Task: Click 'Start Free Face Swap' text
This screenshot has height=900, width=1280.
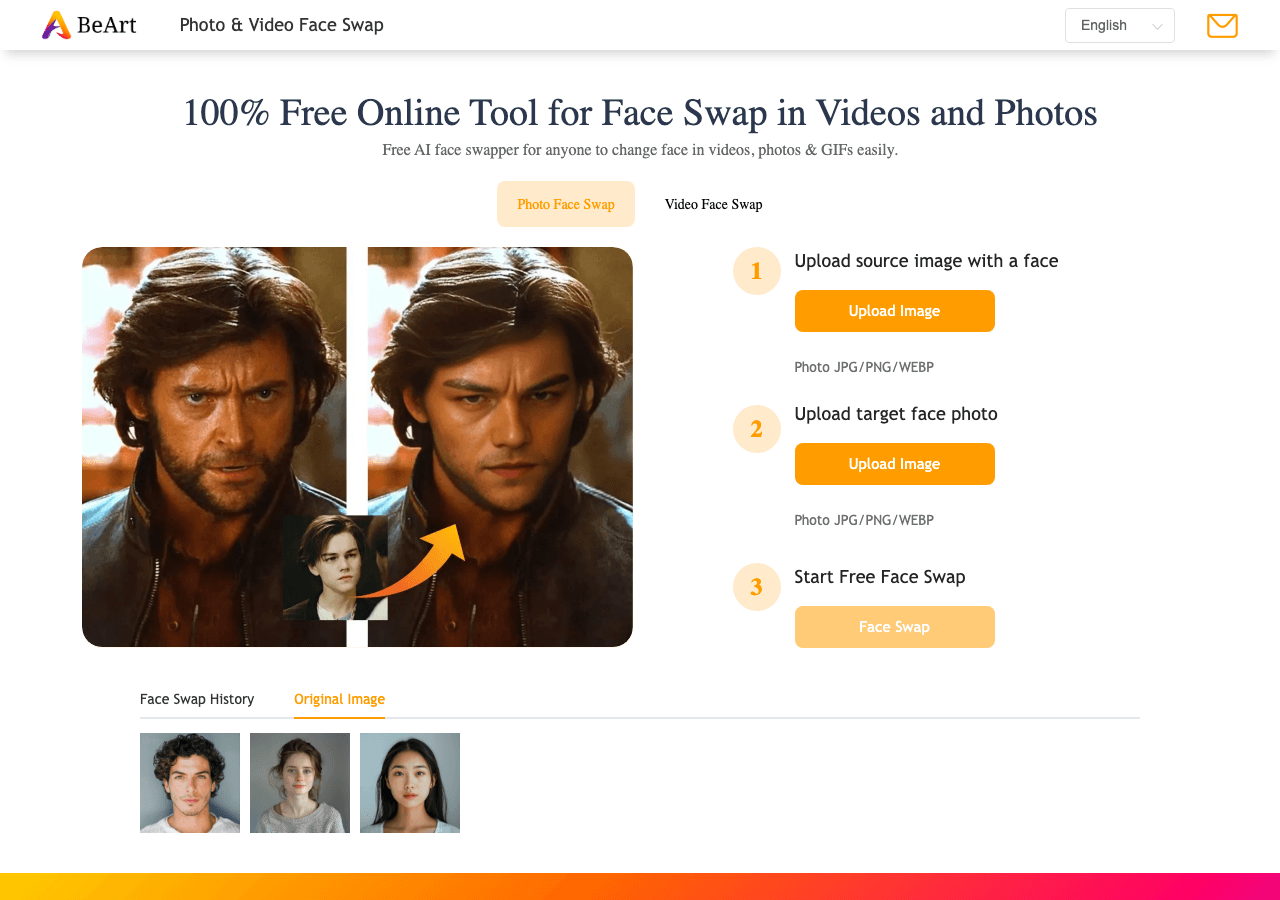Action: click(x=880, y=577)
